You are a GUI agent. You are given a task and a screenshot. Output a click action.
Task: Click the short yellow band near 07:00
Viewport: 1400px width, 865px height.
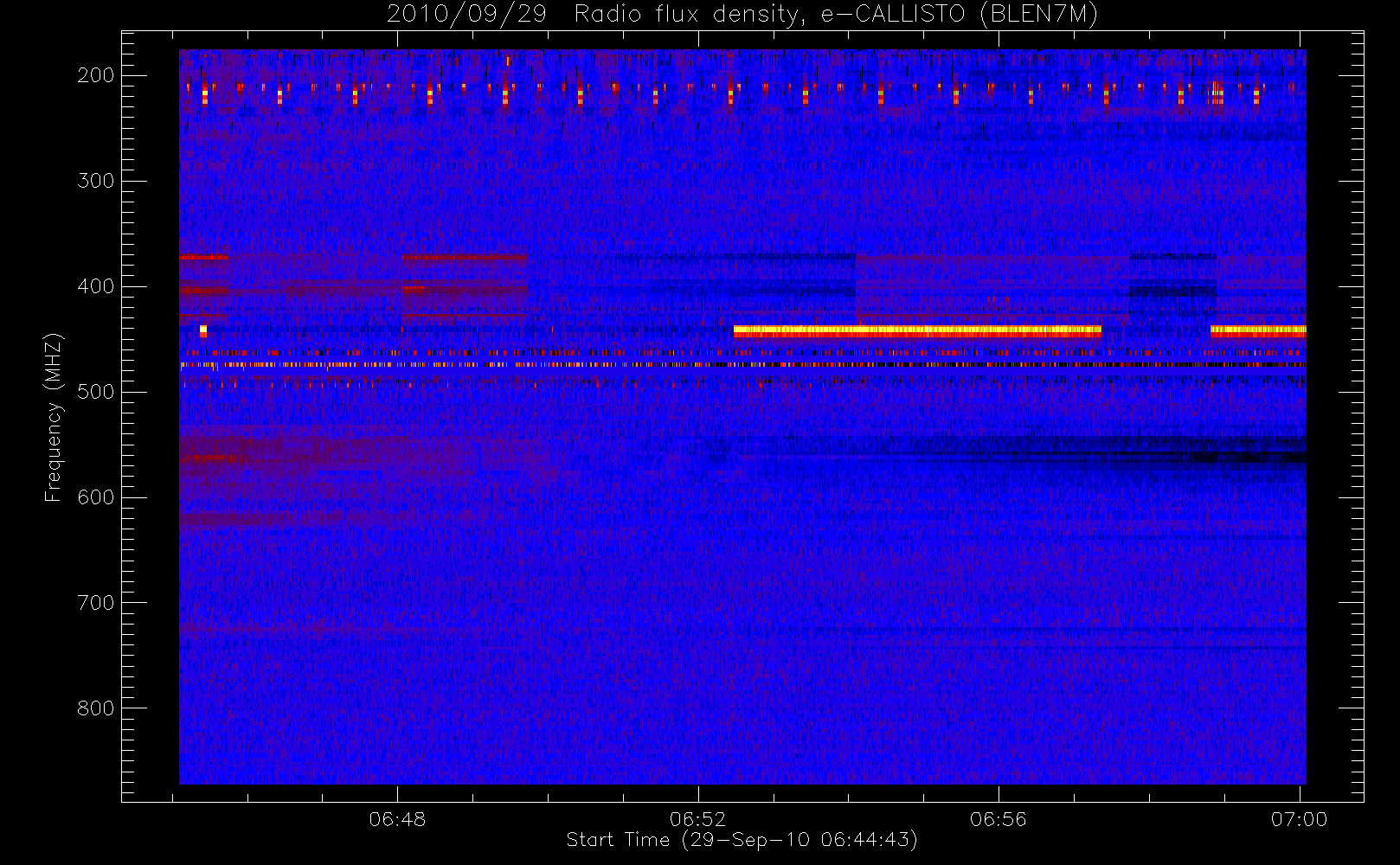pyautogui.click(x=1258, y=330)
